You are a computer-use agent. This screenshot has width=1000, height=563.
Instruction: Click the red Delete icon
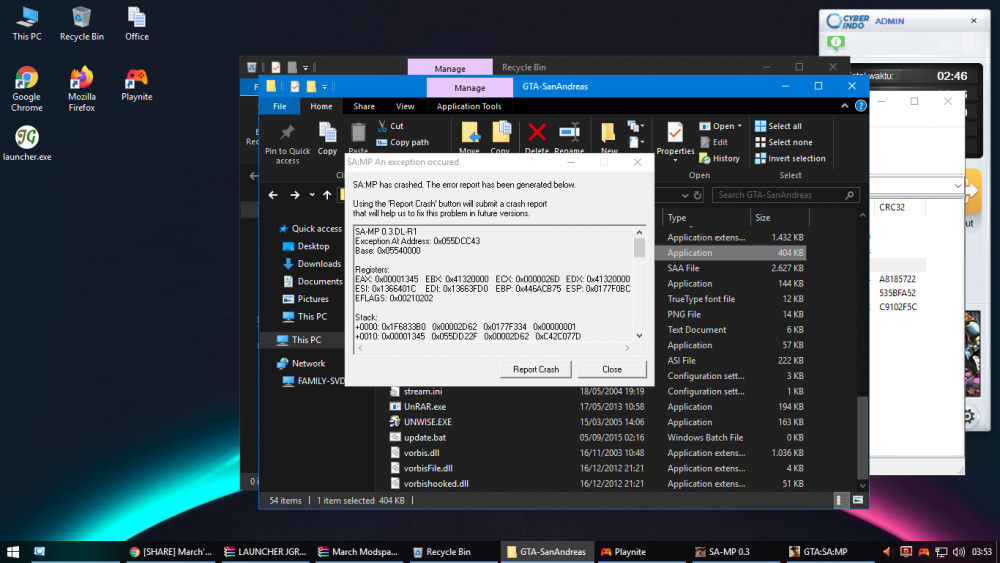537,133
